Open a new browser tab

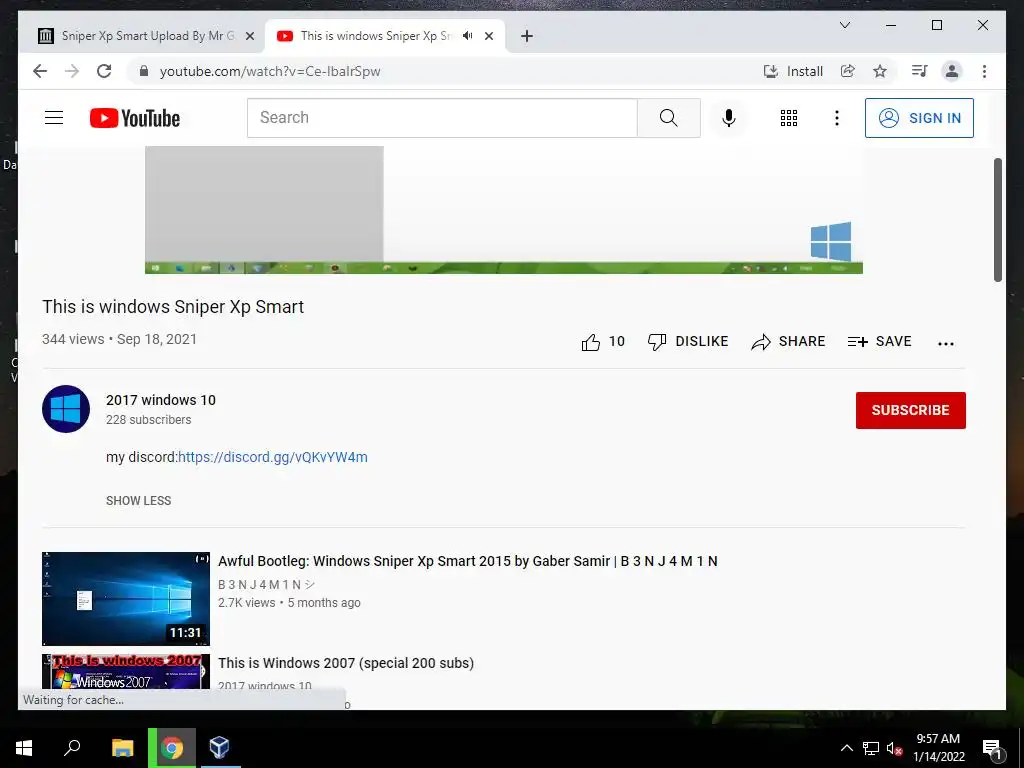[x=527, y=36]
